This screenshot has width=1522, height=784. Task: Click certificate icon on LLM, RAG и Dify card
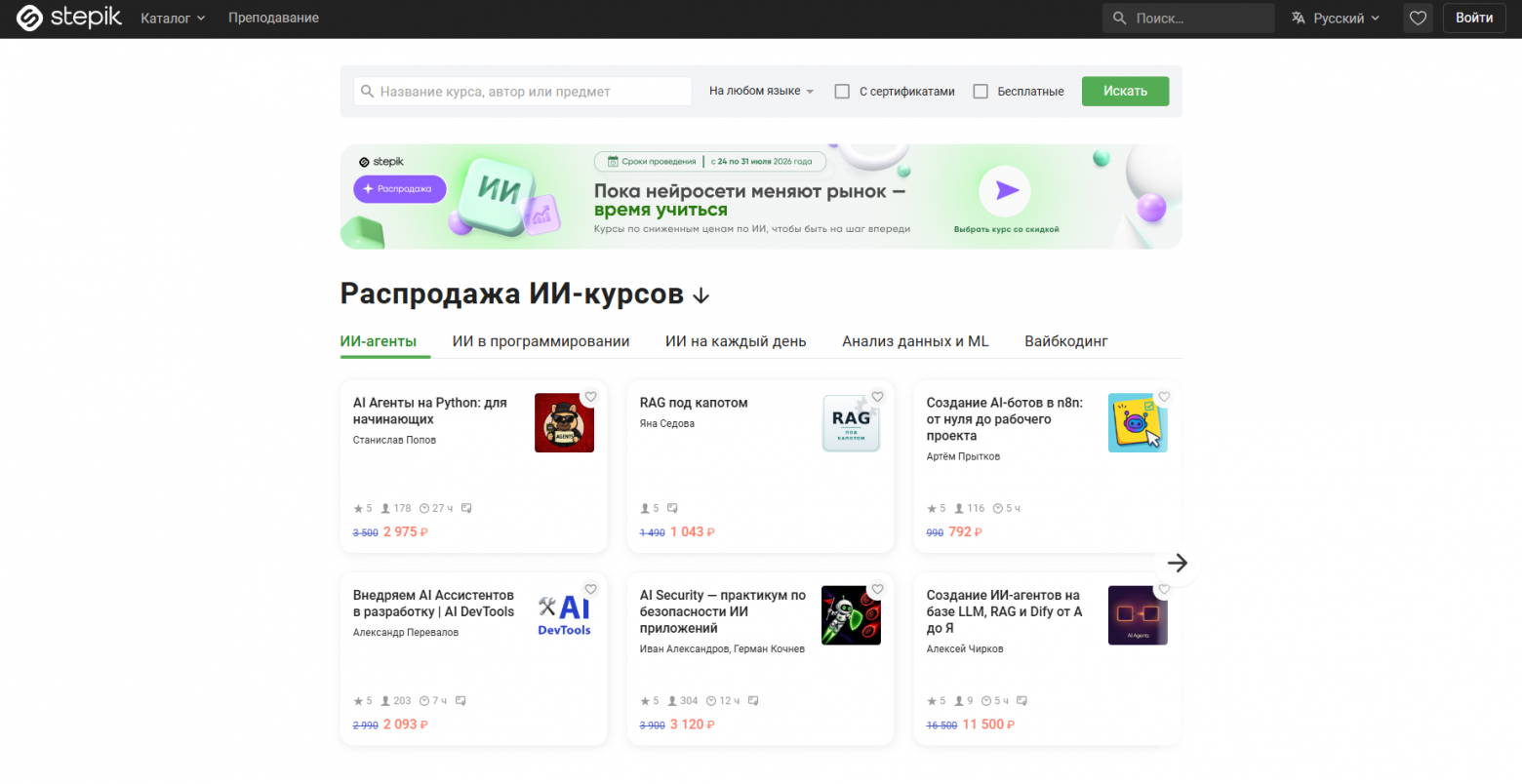coord(1021,700)
